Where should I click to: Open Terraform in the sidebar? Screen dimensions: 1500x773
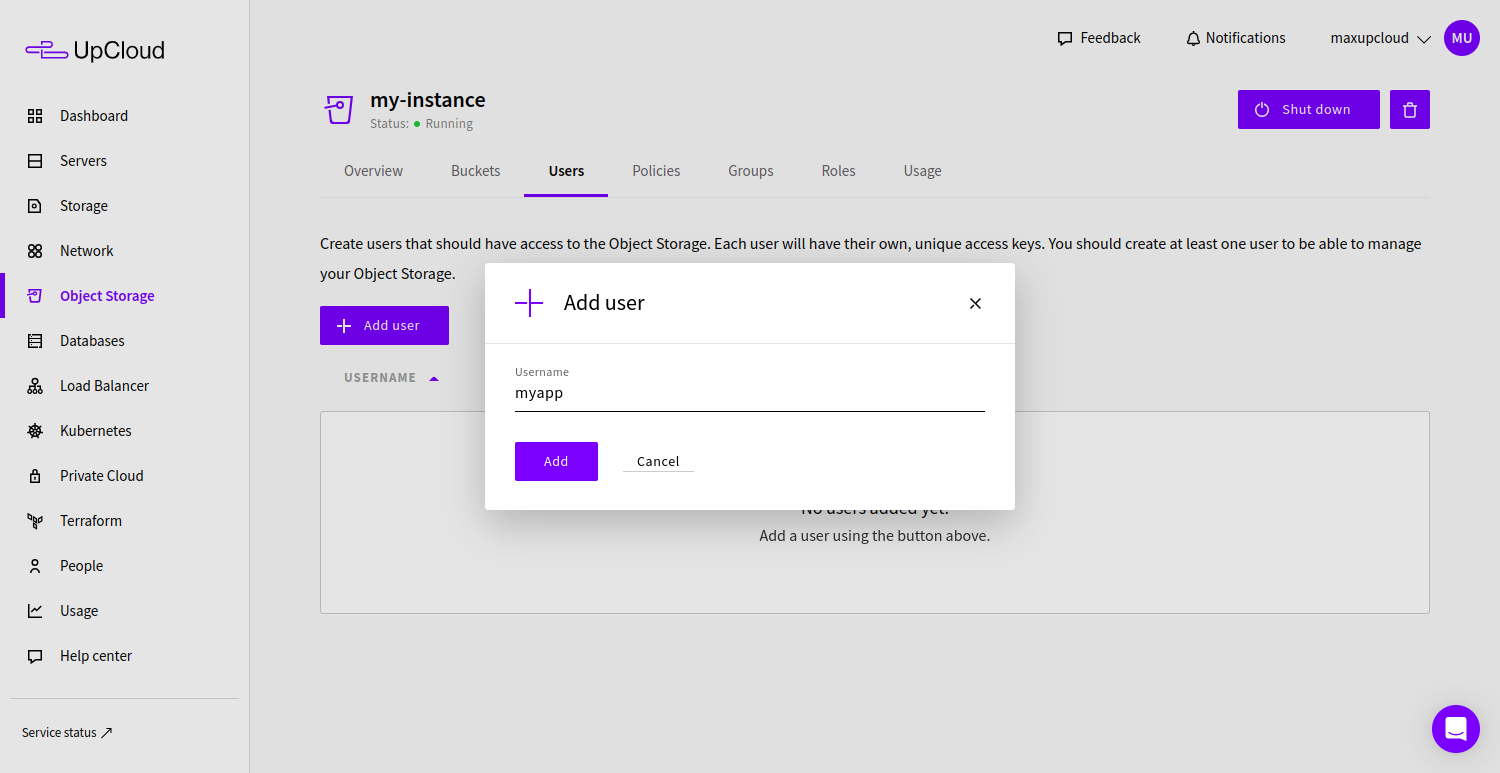pyautogui.click(x=91, y=521)
